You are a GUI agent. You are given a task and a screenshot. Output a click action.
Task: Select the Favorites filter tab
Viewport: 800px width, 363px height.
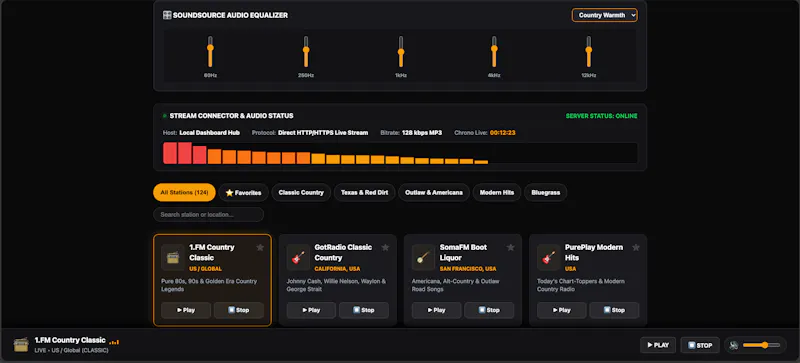243,192
